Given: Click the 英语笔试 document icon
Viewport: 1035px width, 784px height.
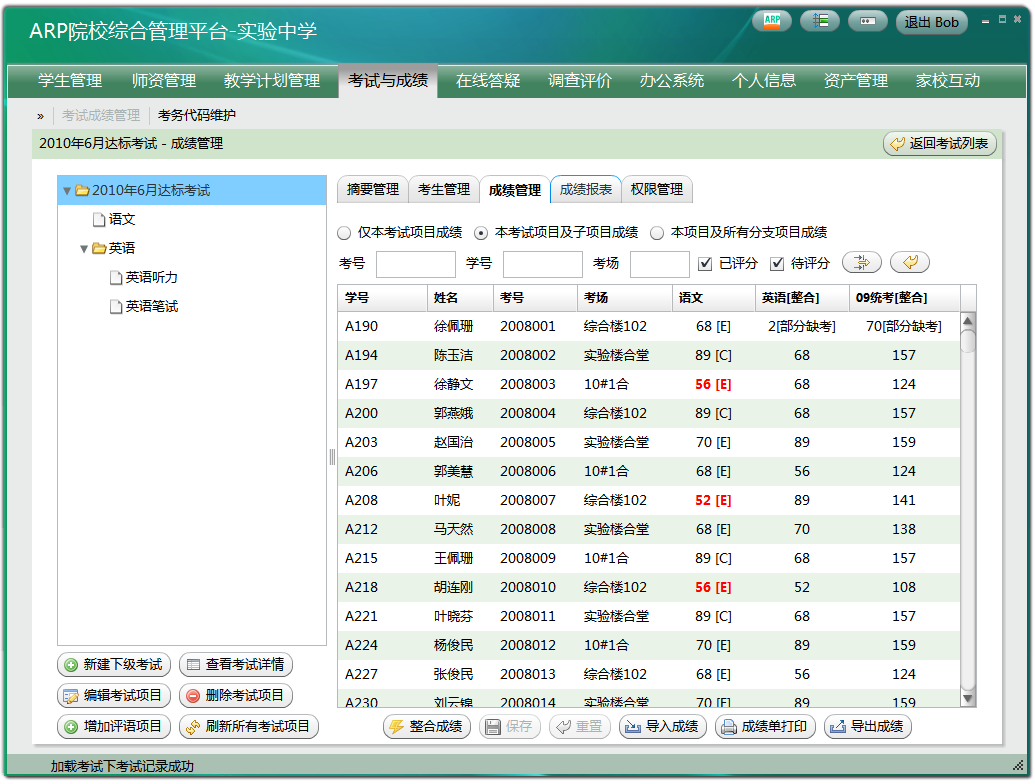Looking at the screenshot, I should (116, 306).
